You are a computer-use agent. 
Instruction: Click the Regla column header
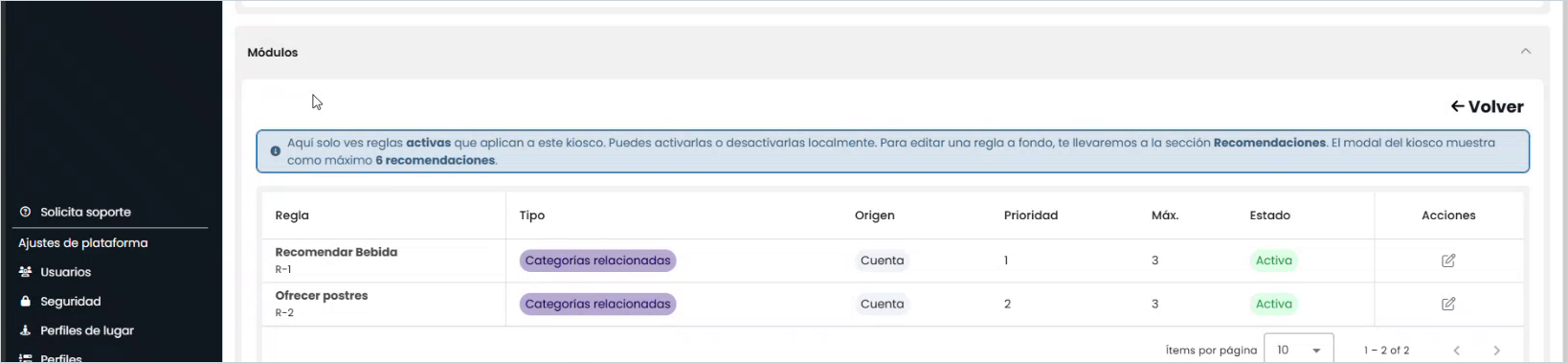point(292,216)
